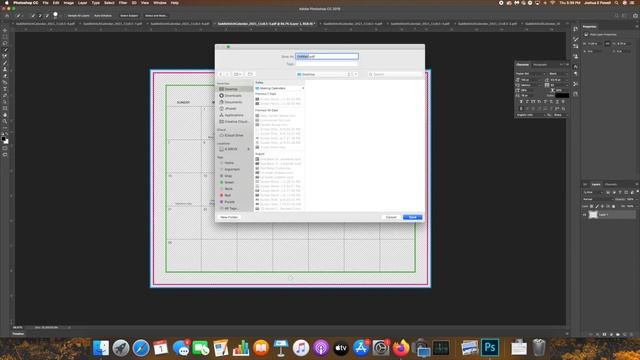The width and height of the screenshot is (640, 360).
Task: Open Keynote in the dock
Action: point(281,348)
